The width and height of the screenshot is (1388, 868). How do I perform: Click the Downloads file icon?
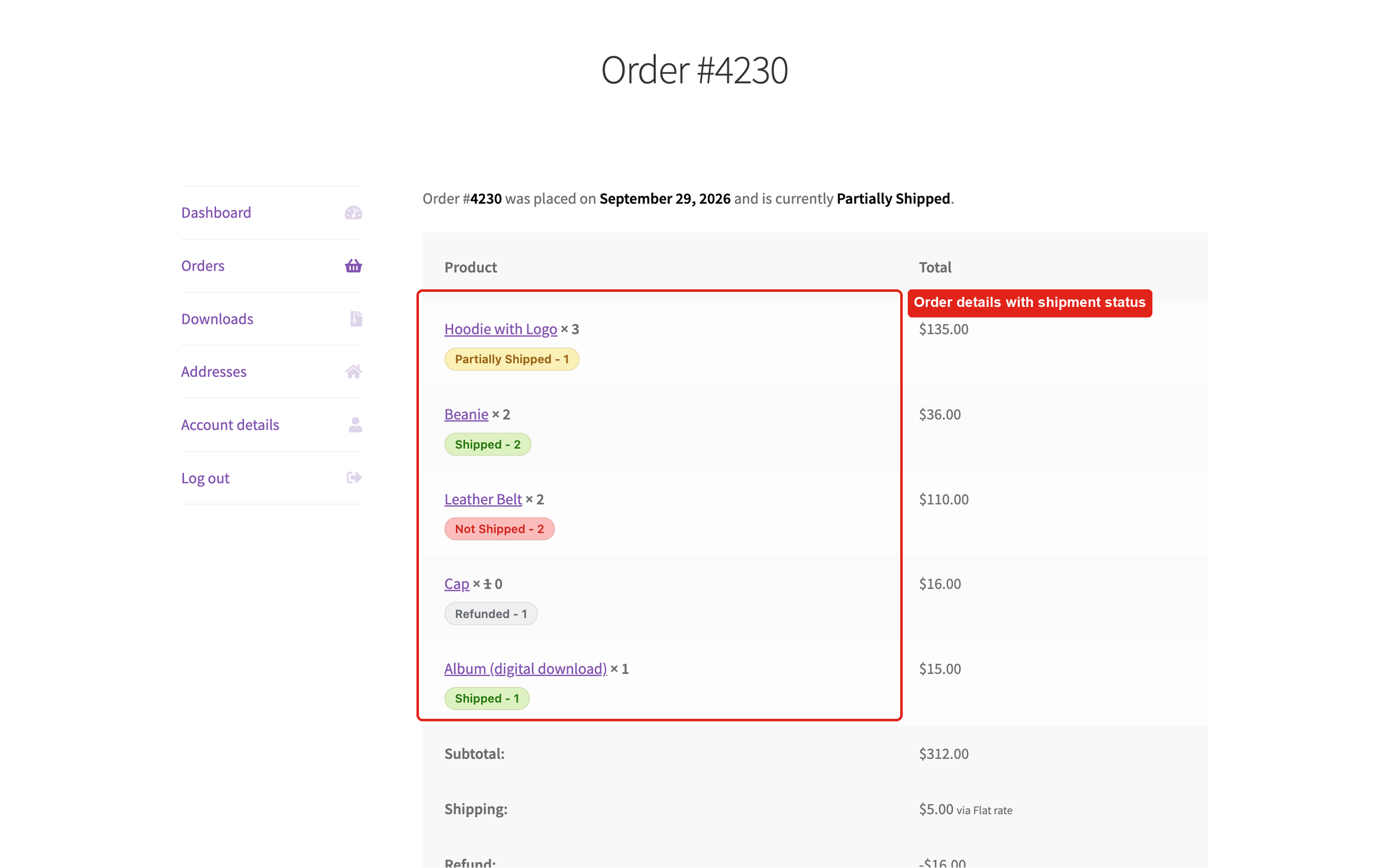pyautogui.click(x=356, y=318)
